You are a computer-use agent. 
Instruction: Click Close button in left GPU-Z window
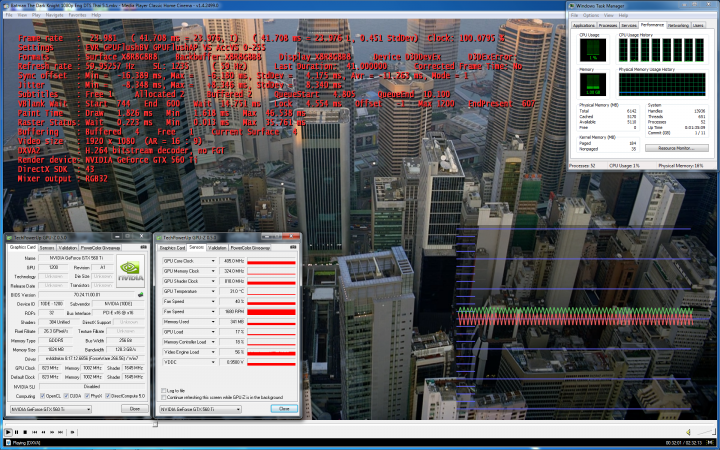[x=135, y=409]
